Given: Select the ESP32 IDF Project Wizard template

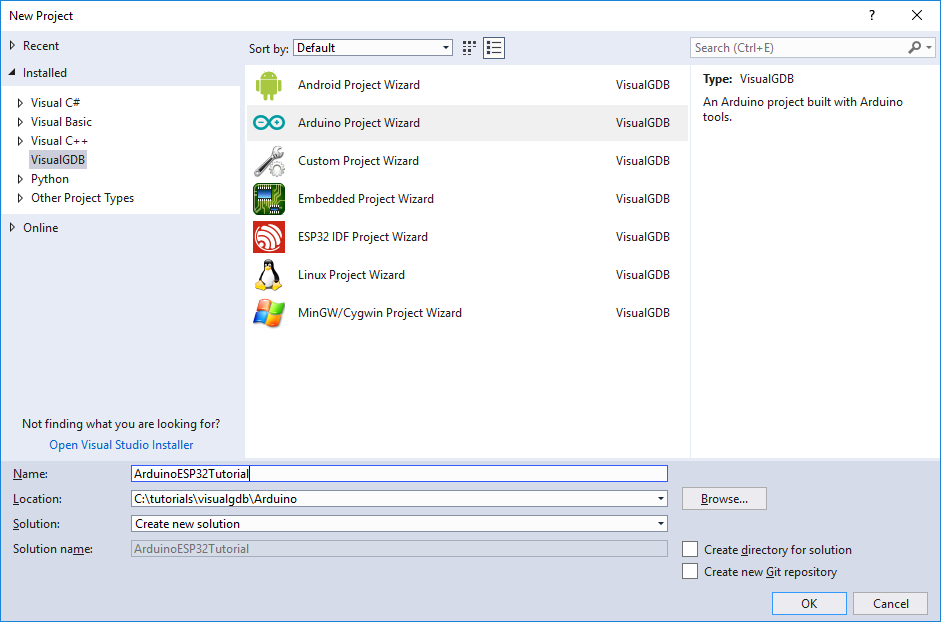Looking at the screenshot, I should [467, 237].
